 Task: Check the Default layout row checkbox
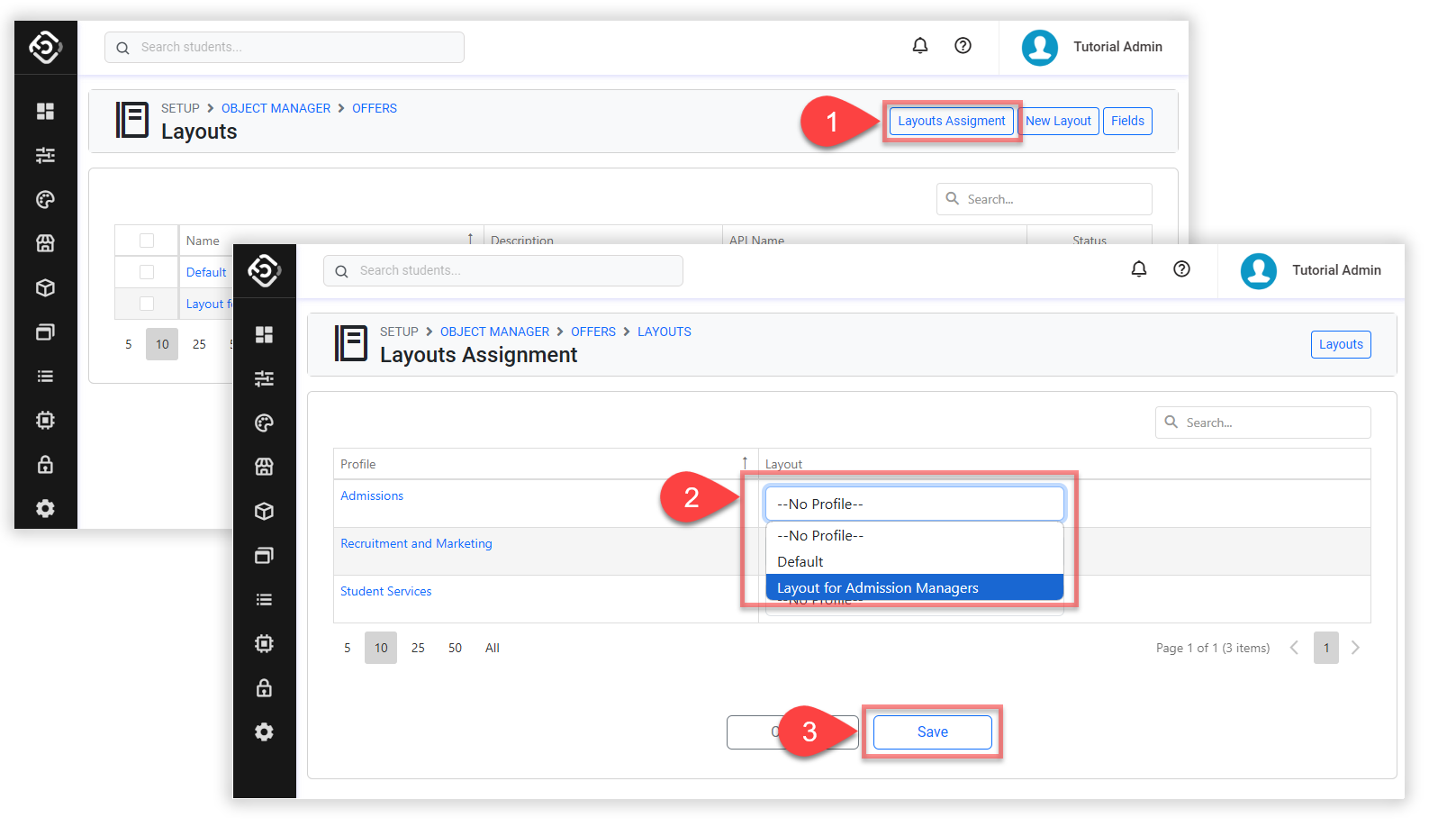coord(147,272)
